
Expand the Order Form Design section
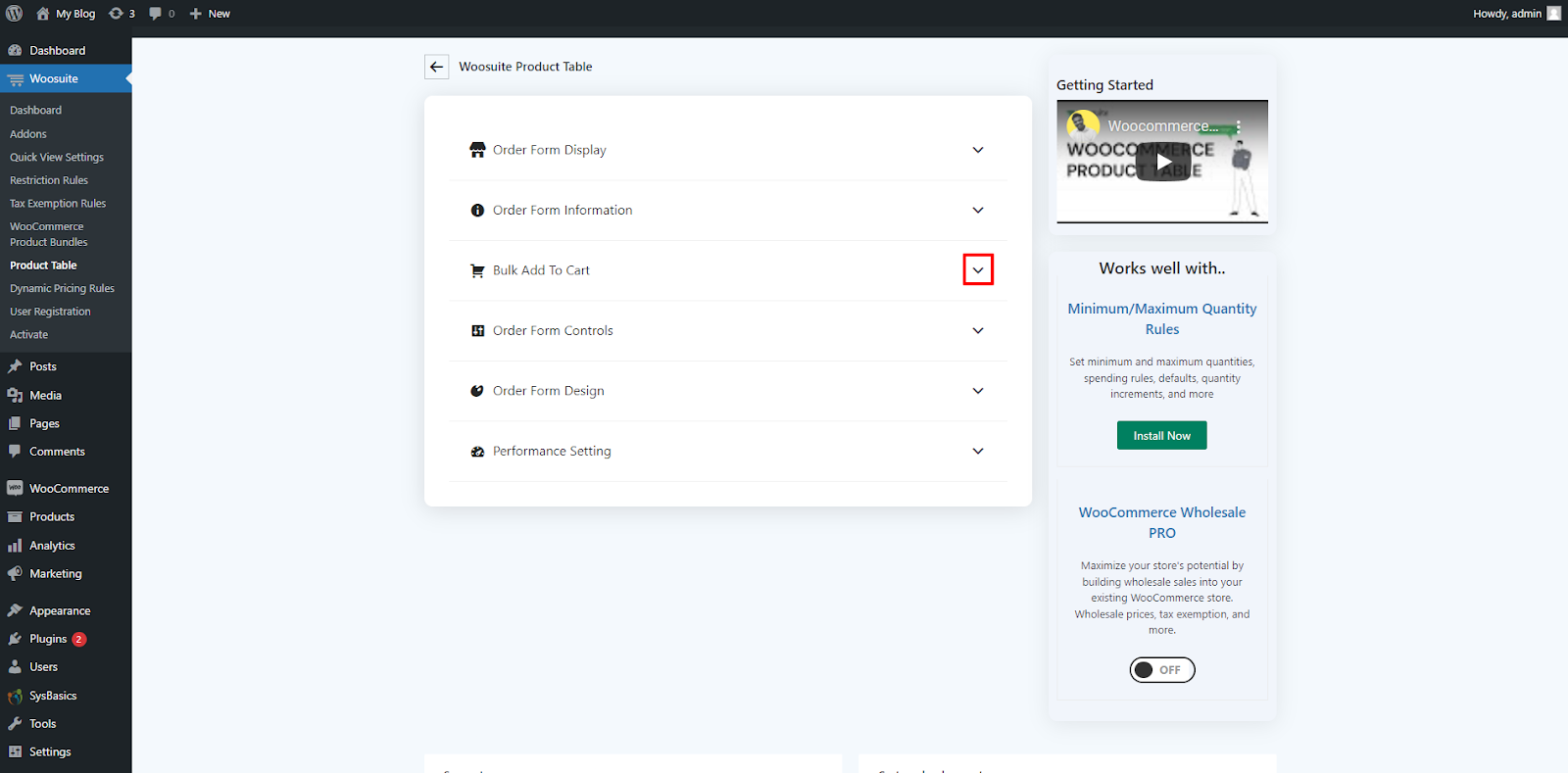coord(978,391)
